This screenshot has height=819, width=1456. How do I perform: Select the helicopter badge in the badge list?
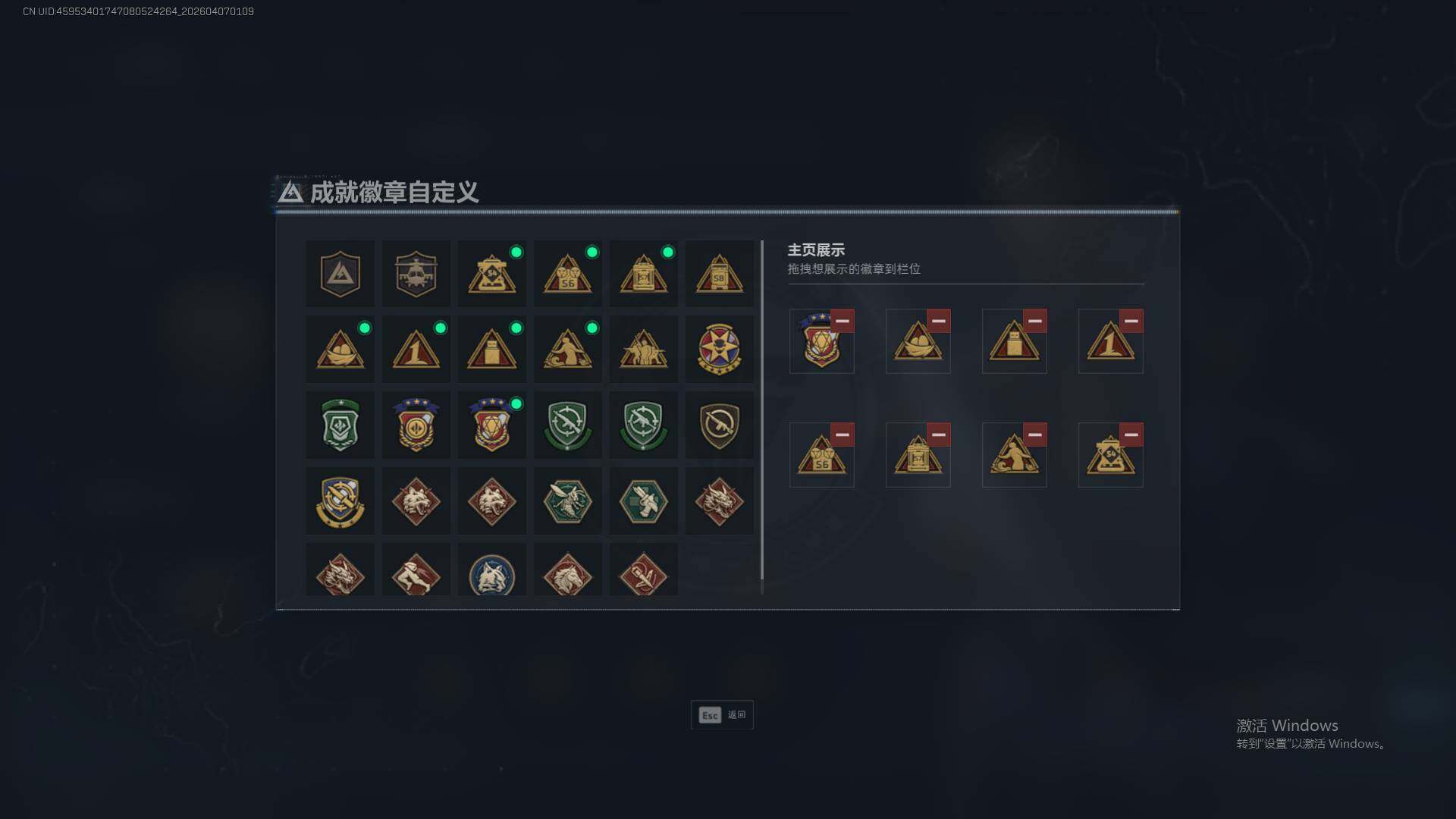click(x=416, y=274)
